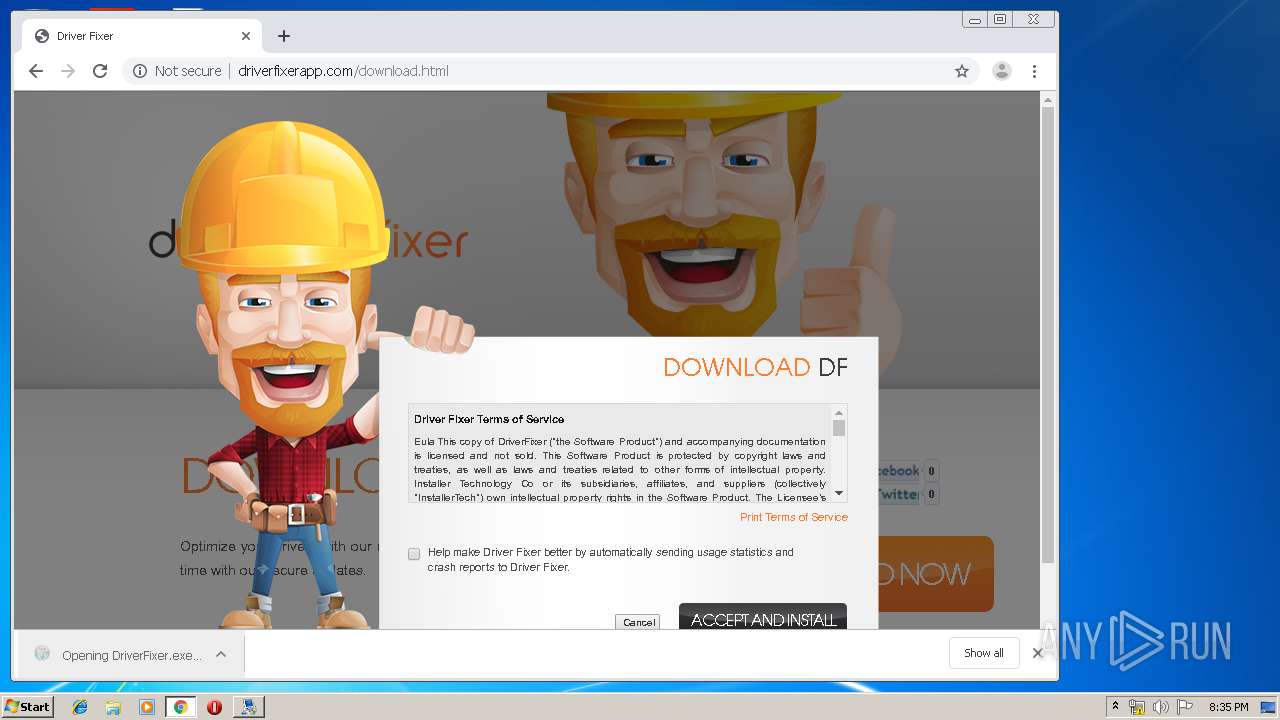Open the network tray icon
The height and width of the screenshot is (720, 1280).
coord(1137,707)
